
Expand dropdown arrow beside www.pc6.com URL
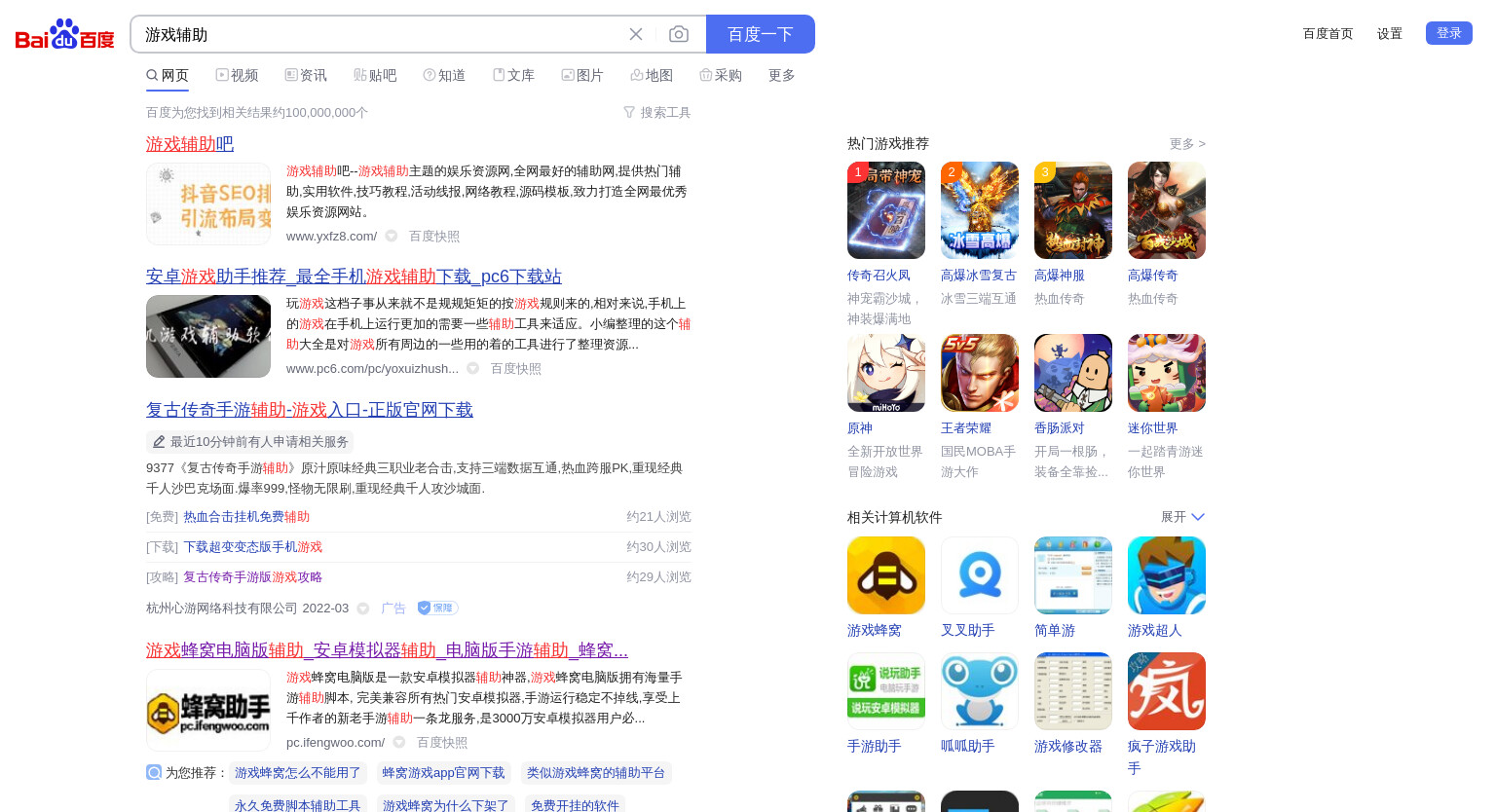tap(473, 368)
